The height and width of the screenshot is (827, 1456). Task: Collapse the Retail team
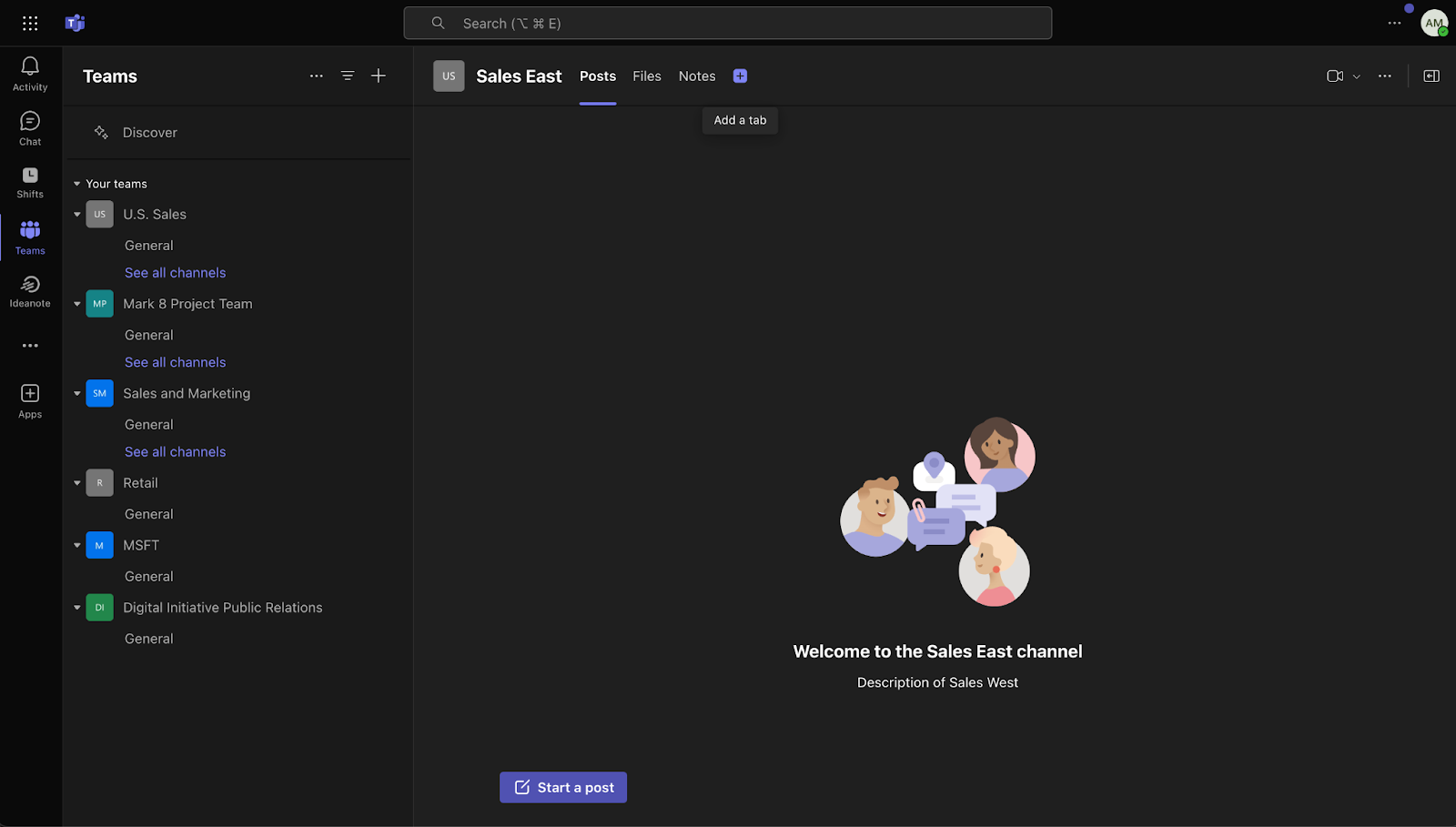(x=77, y=483)
